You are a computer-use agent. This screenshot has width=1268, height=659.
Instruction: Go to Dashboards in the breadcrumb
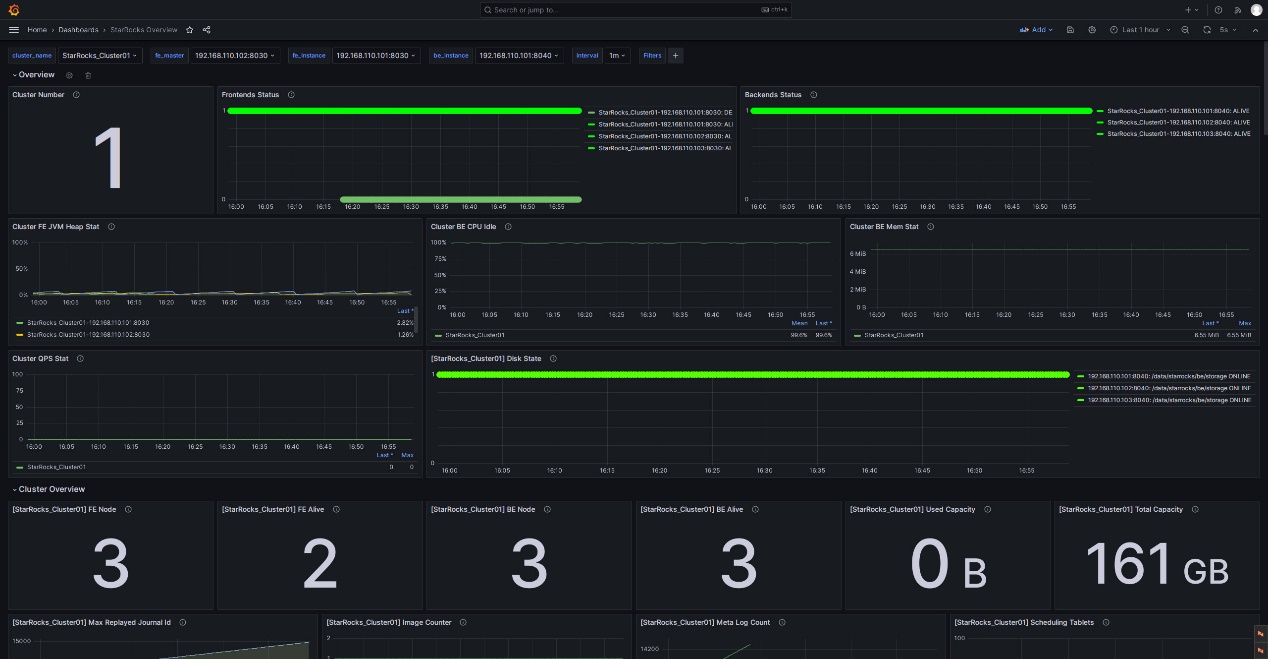pos(78,30)
